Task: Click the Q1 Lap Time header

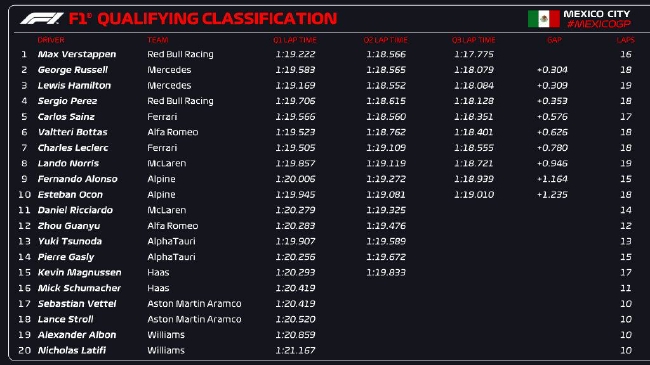Action: (x=295, y=40)
